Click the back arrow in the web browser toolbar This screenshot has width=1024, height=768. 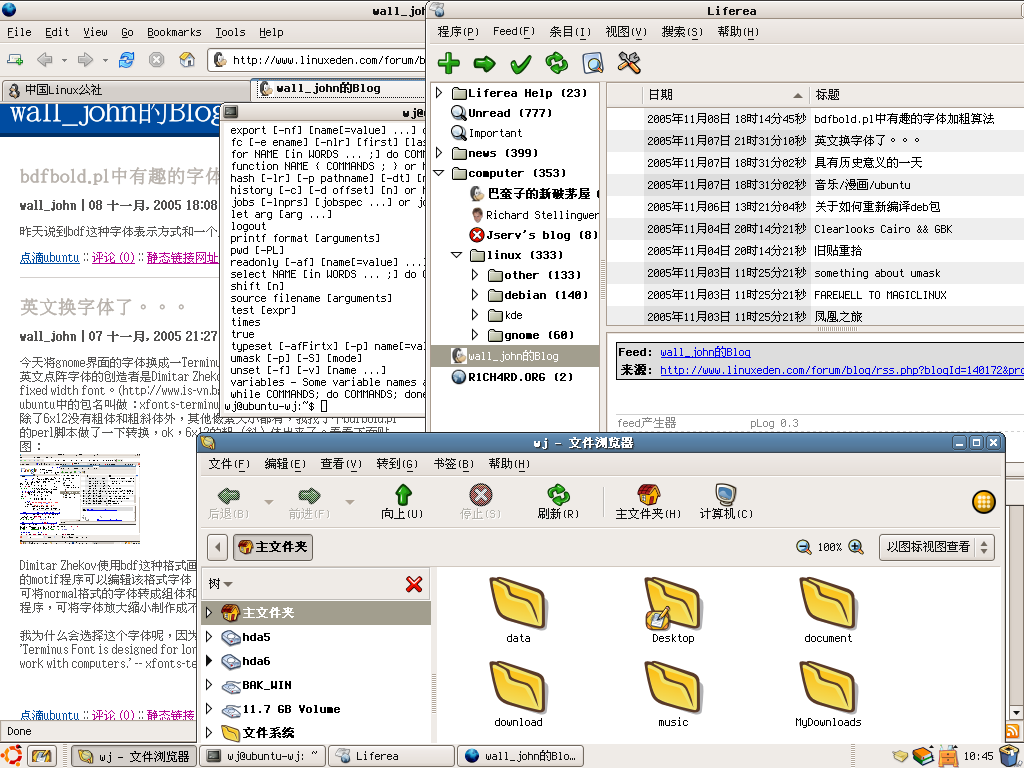[x=44, y=60]
